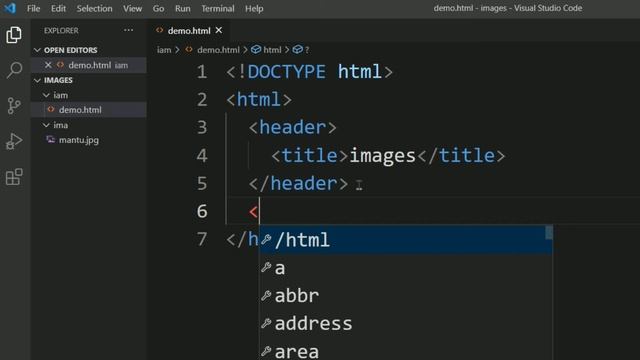Open the Selection menu
640x360 pixels.
94,8
